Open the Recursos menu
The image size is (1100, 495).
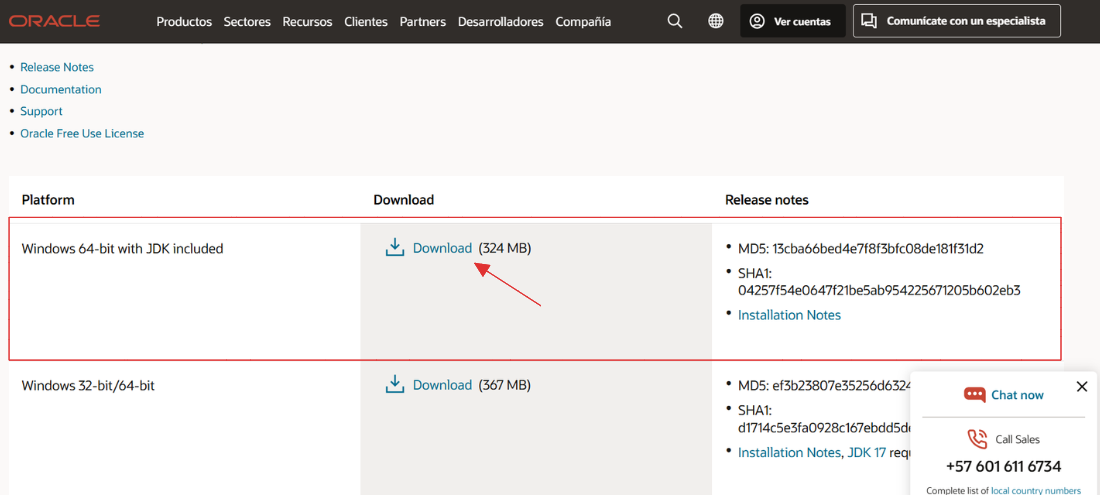[x=307, y=22]
